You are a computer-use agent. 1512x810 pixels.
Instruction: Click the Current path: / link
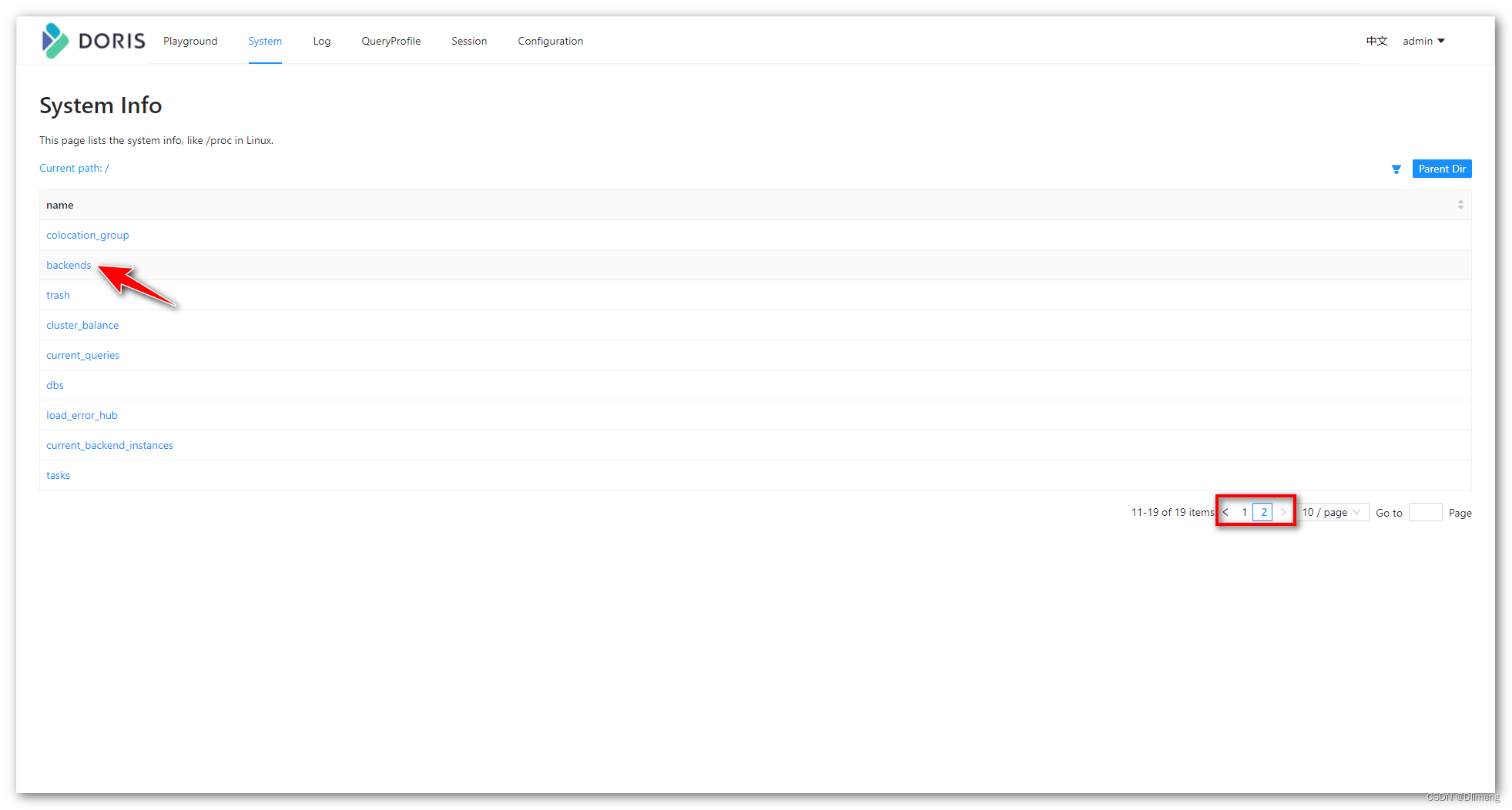(x=74, y=169)
